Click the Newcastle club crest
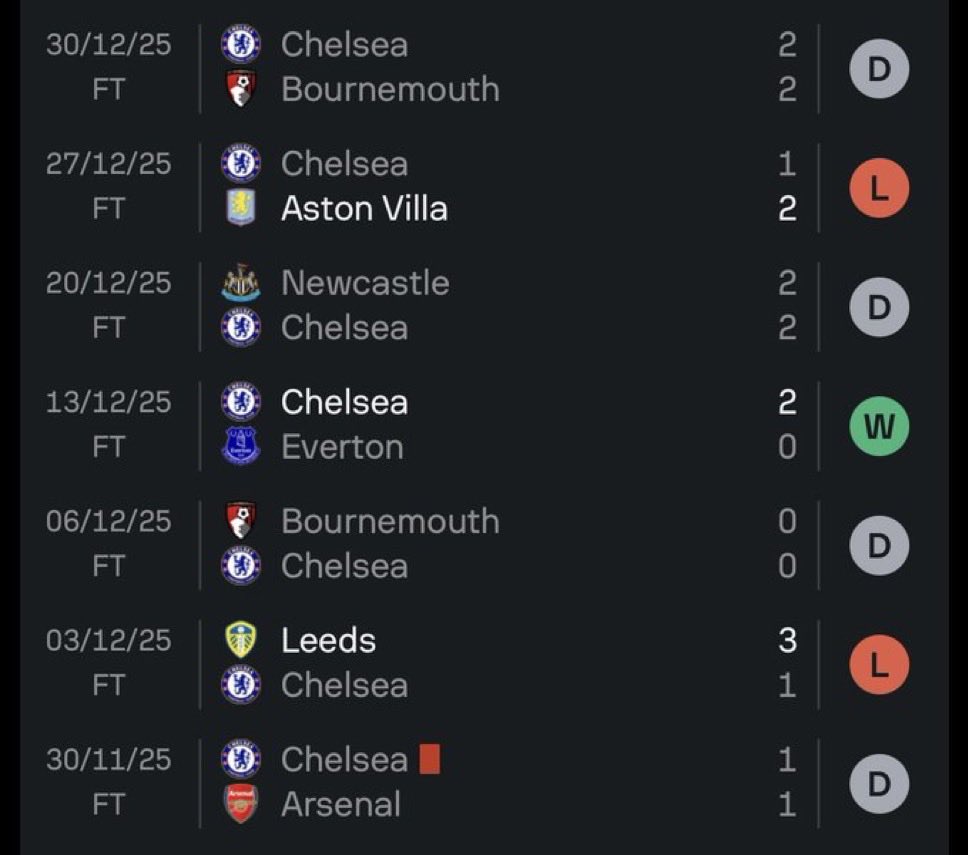 pos(240,283)
